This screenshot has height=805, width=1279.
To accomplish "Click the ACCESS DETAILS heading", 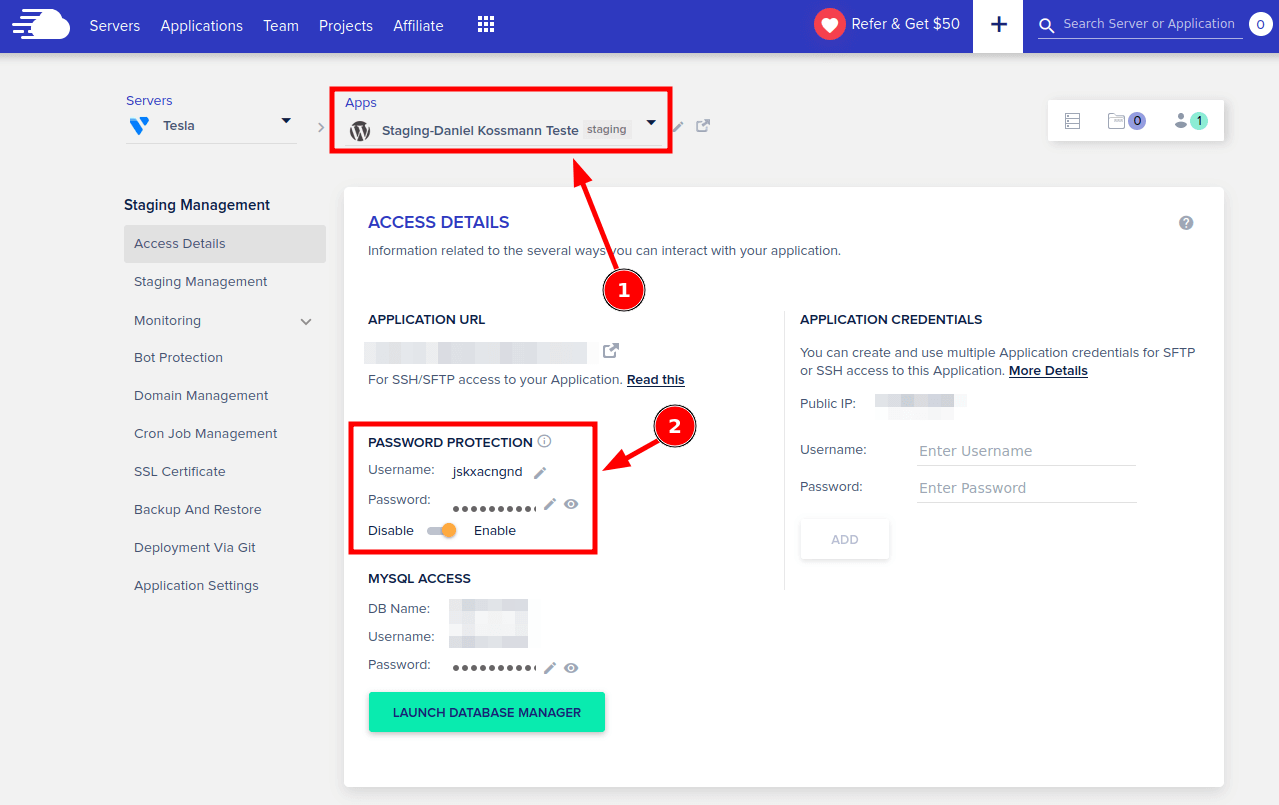I will 439,223.
